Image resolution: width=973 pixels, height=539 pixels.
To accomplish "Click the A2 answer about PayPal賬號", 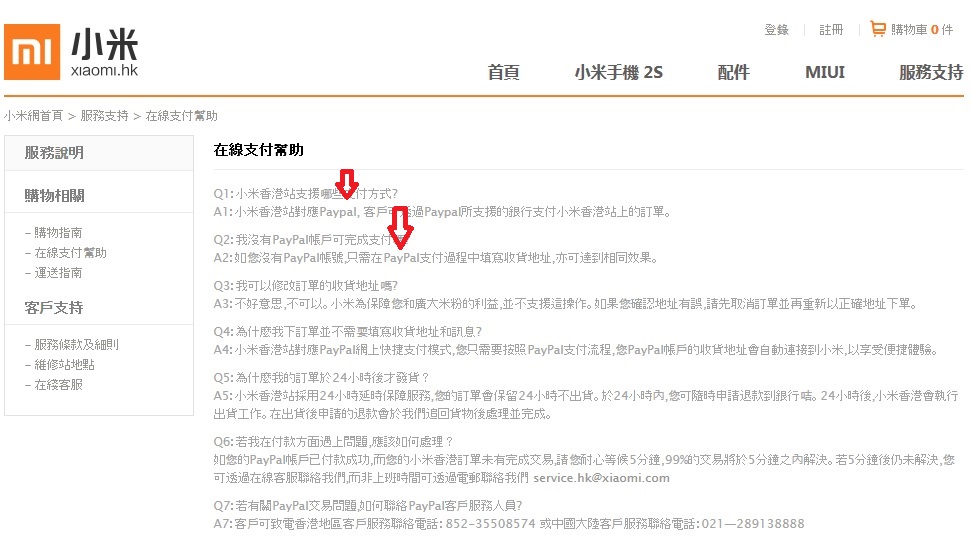I will point(436,257).
